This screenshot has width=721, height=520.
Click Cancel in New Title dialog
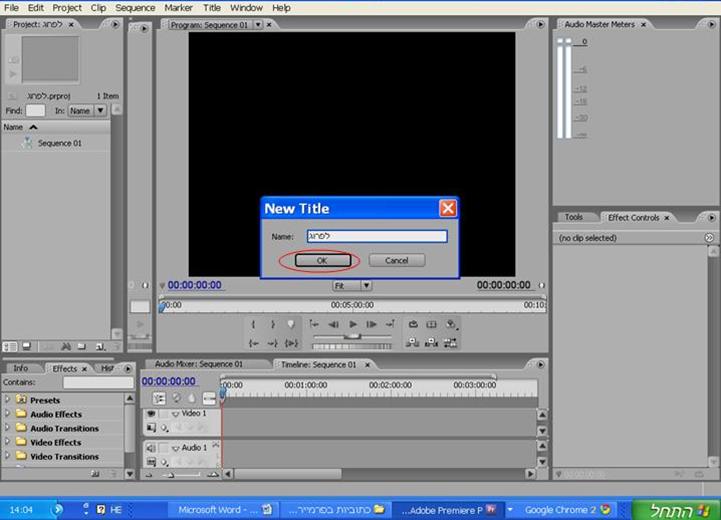click(x=396, y=260)
